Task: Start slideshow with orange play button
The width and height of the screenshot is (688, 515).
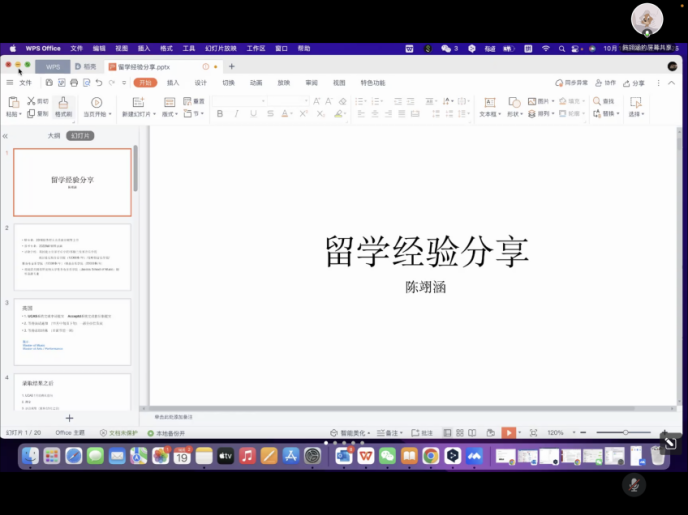Action: (x=509, y=432)
